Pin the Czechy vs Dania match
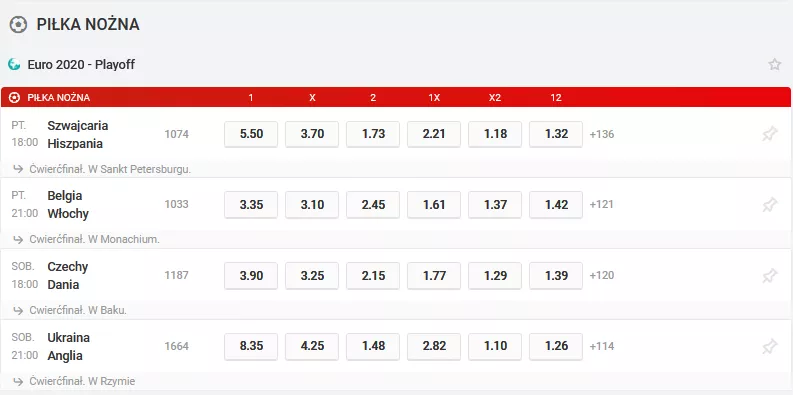The image size is (793, 395). tap(769, 276)
